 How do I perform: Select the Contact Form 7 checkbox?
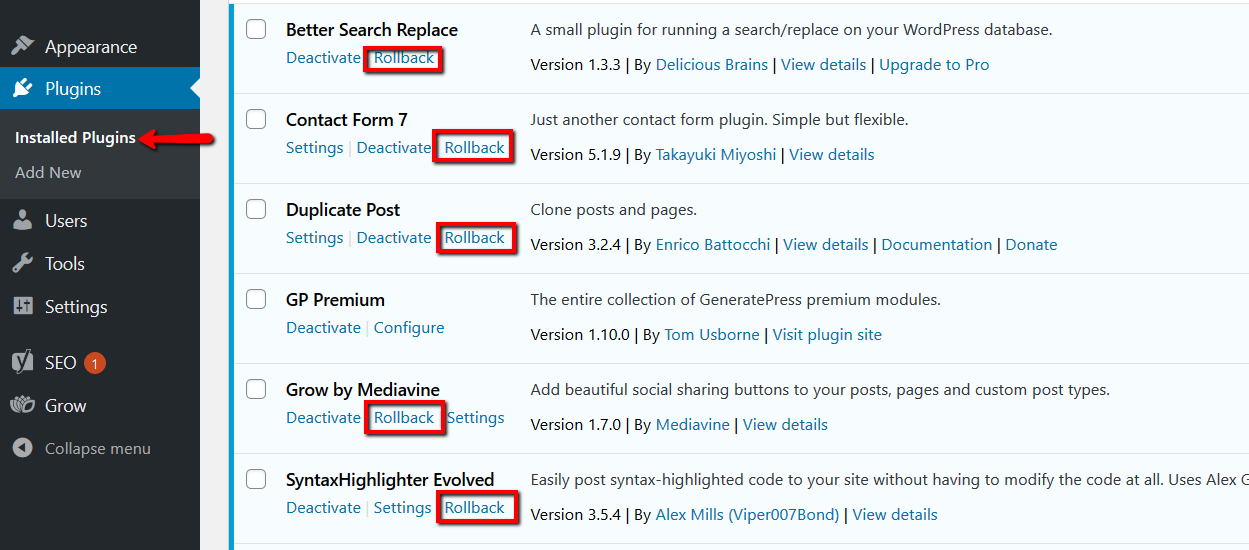[x=257, y=119]
